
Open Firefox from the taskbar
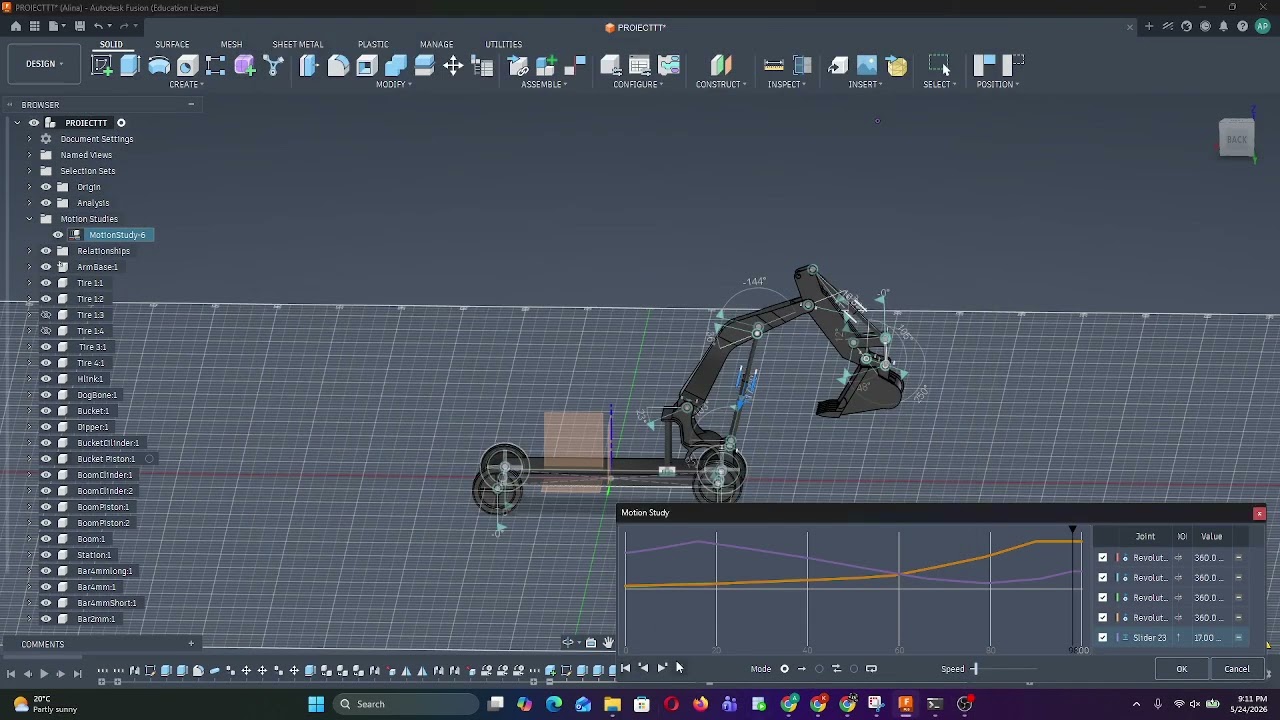point(700,704)
